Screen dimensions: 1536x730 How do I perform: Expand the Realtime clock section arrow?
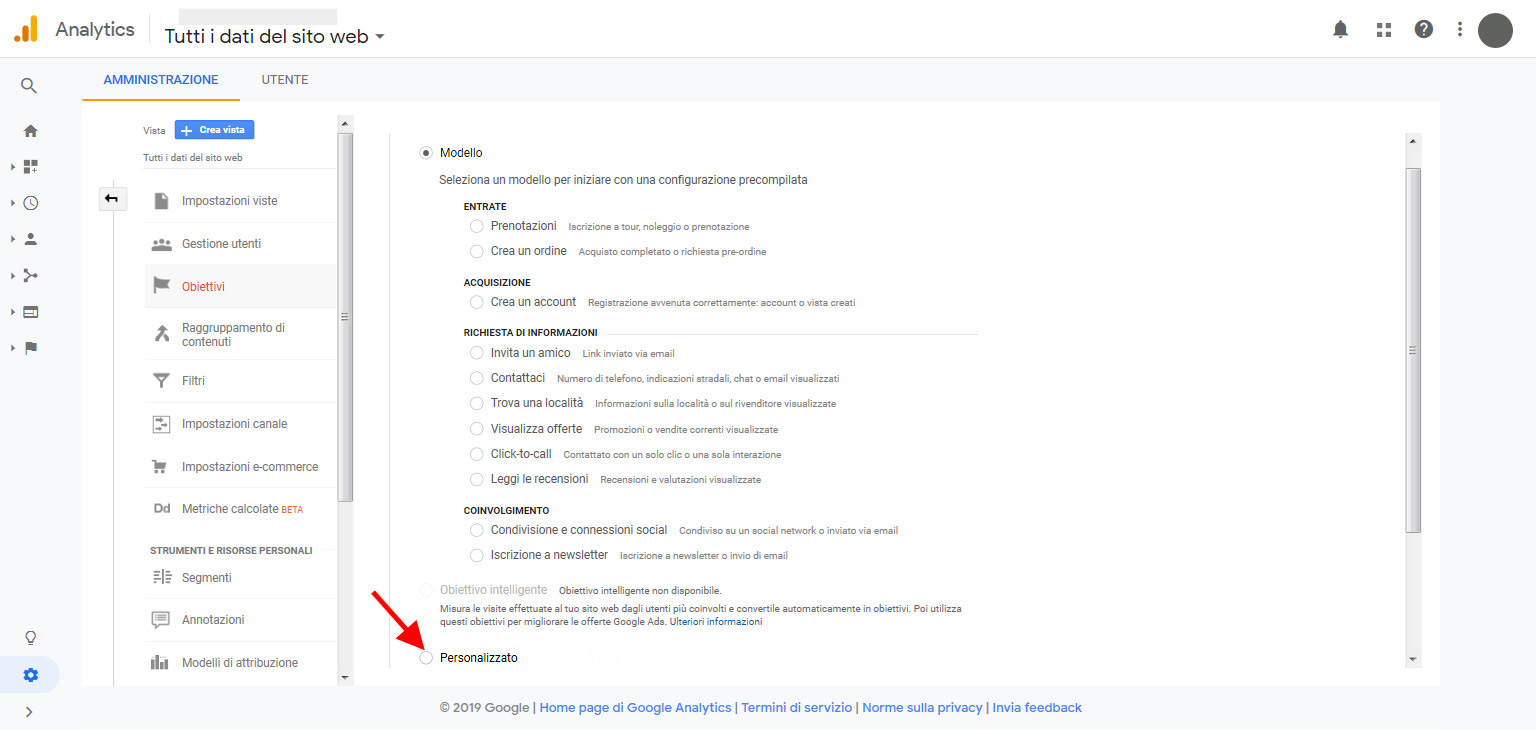pyautogui.click(x=13, y=203)
